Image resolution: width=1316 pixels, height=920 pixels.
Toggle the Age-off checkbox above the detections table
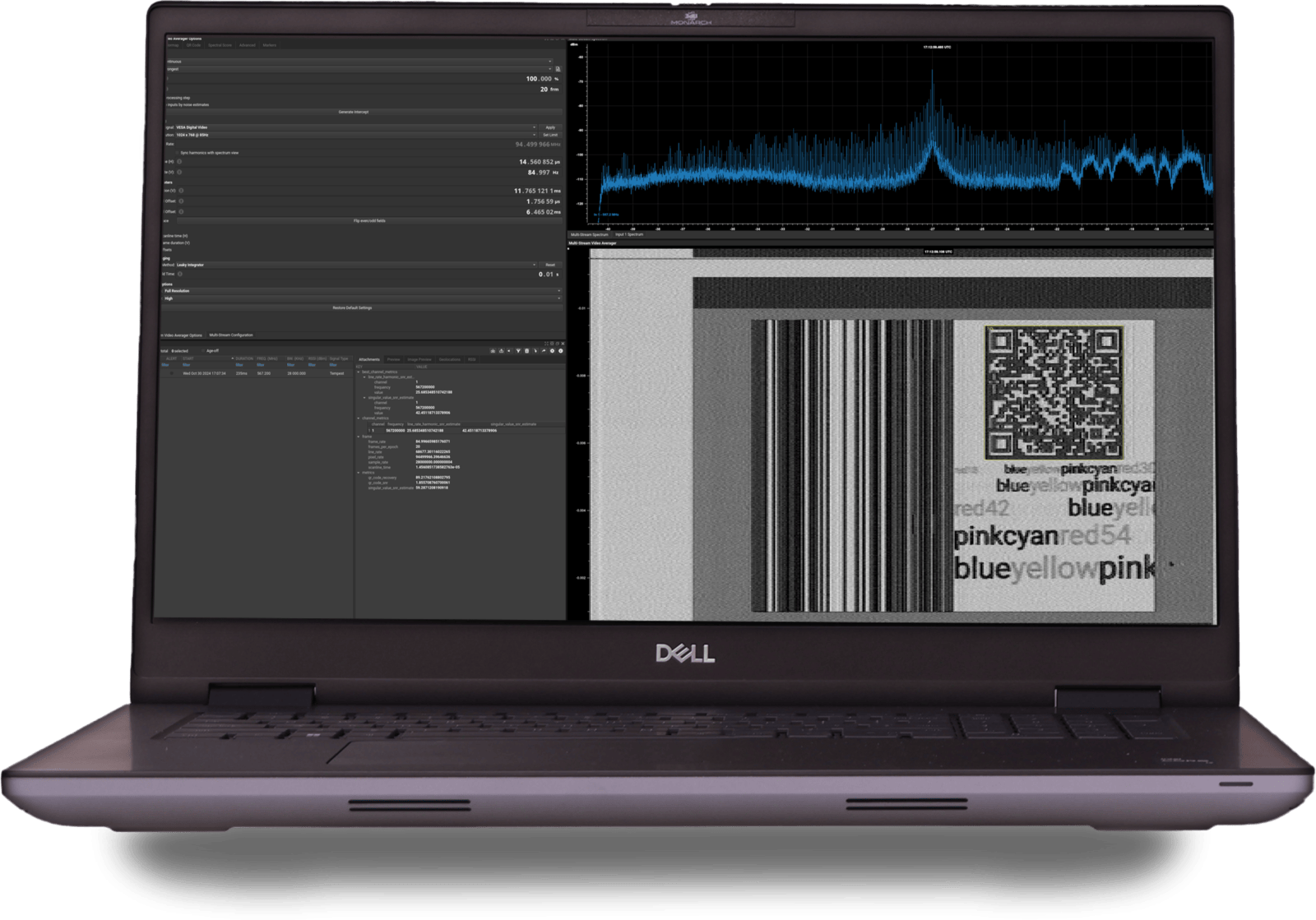[203, 349]
